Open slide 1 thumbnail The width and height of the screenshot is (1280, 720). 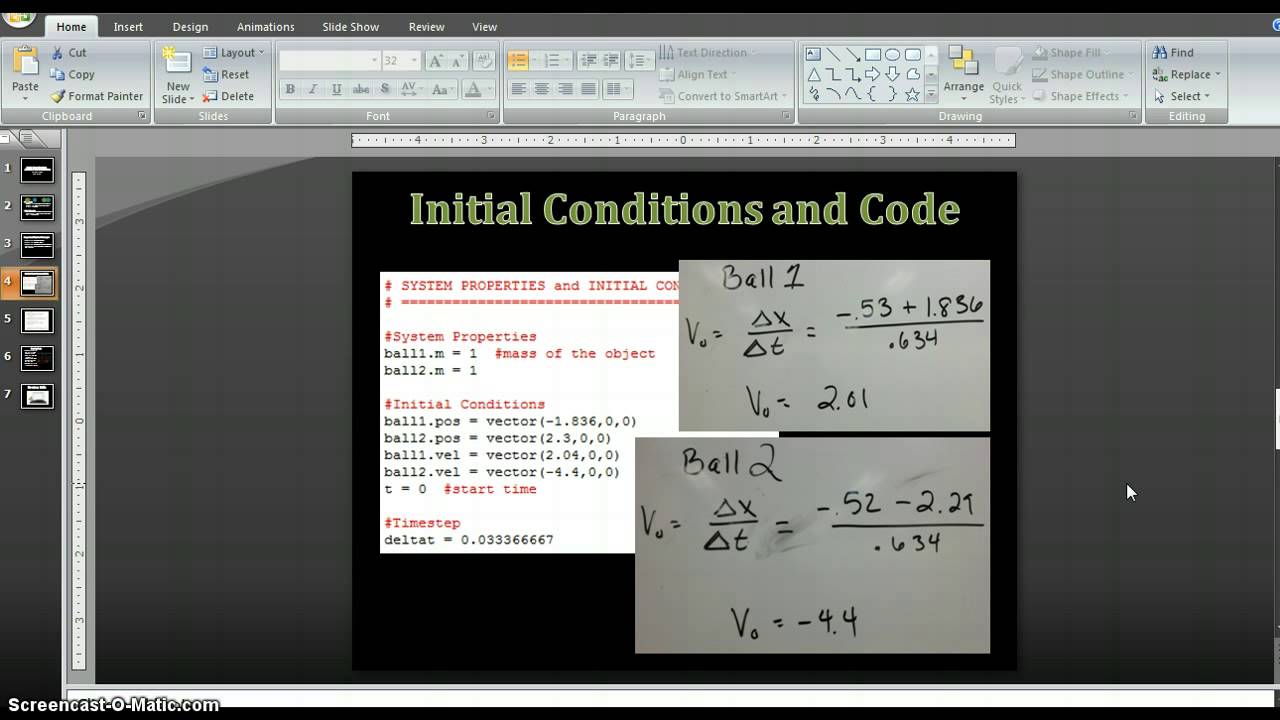point(37,169)
